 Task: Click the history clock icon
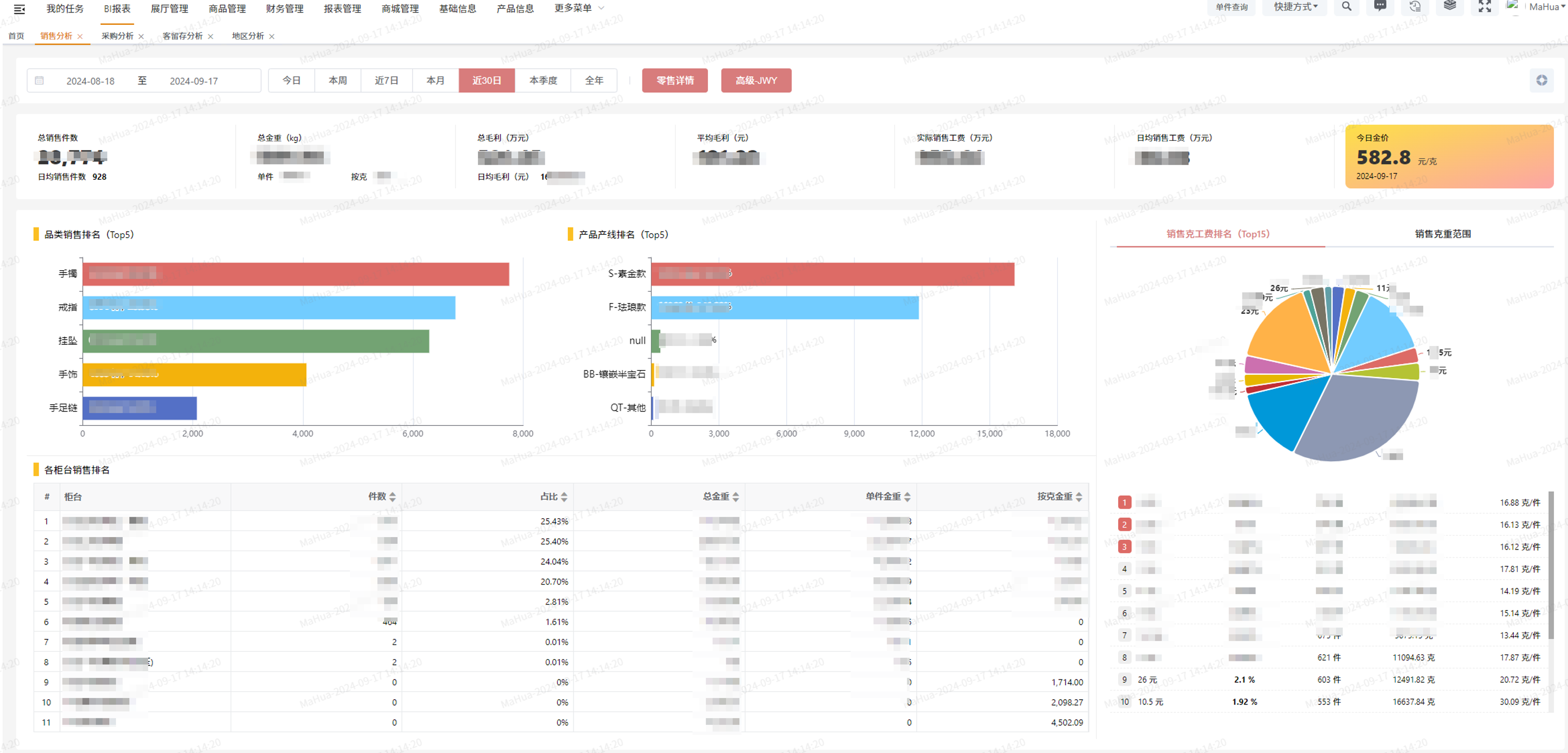pos(1415,7)
